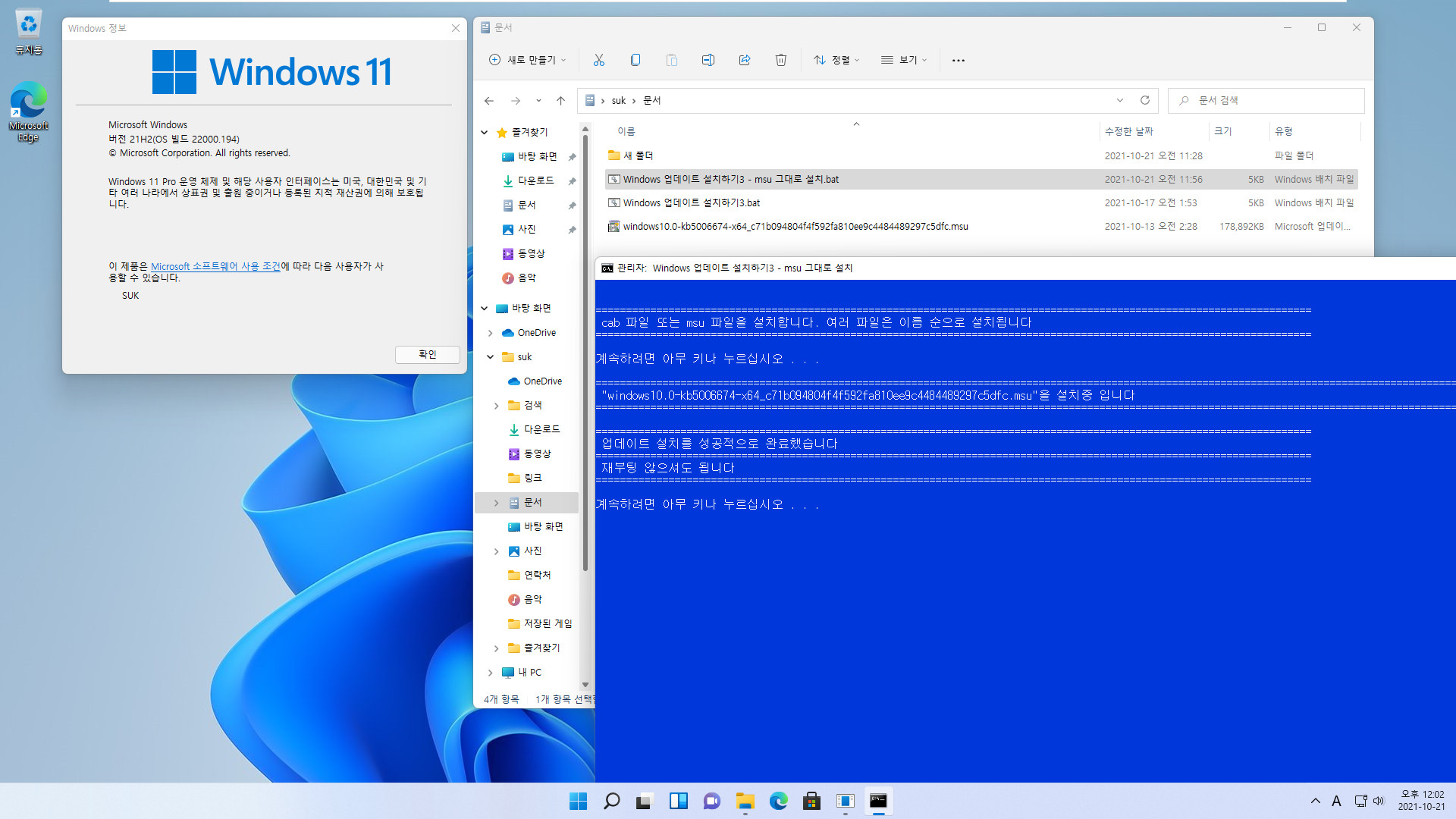Viewport: 1456px width, 819px height.
Task: Click the suk breadcrumb in address bar
Action: [x=619, y=100]
